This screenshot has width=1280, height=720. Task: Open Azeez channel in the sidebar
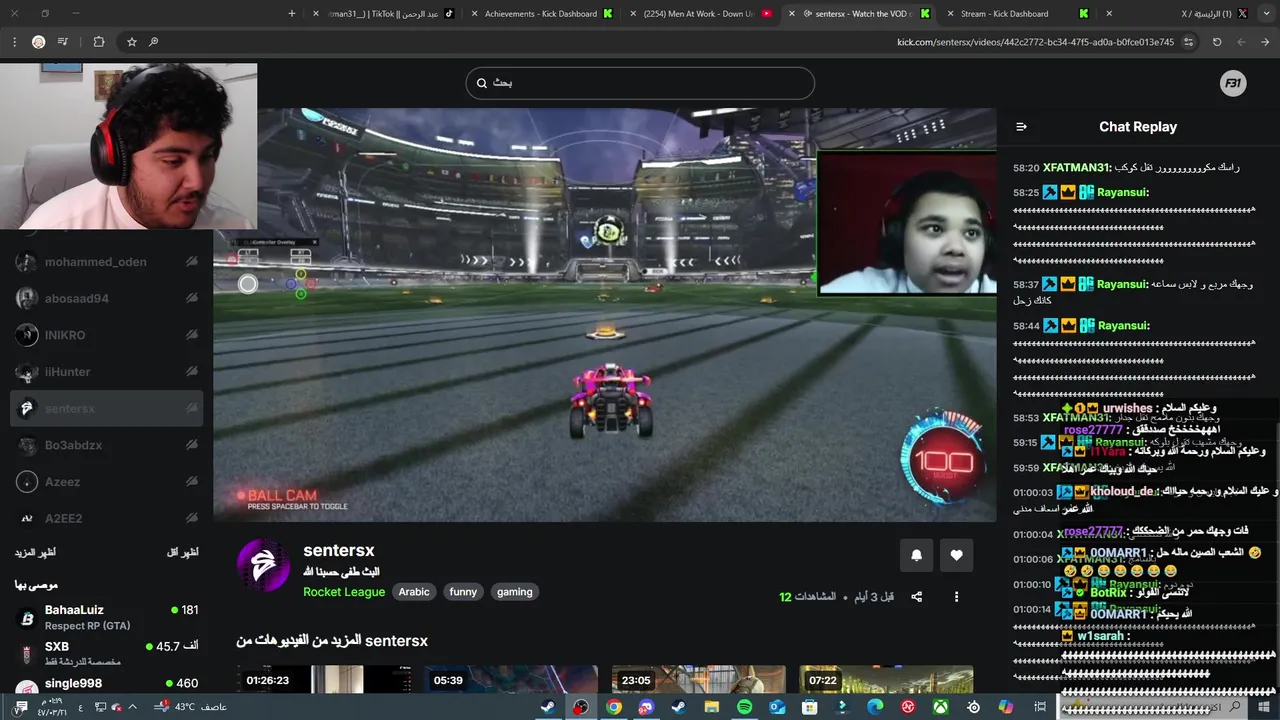point(106,482)
